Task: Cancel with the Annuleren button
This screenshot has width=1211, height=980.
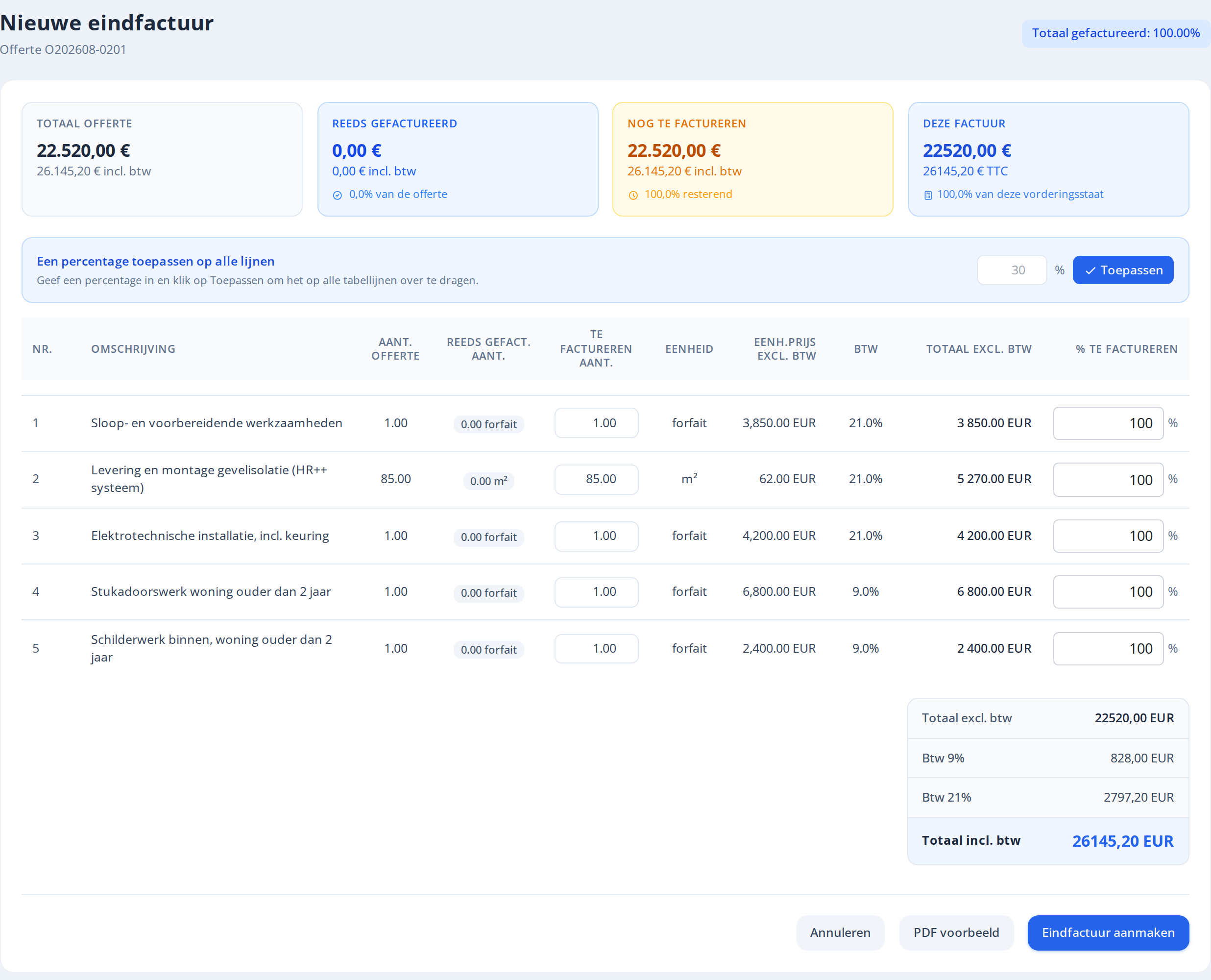Action: [840, 932]
